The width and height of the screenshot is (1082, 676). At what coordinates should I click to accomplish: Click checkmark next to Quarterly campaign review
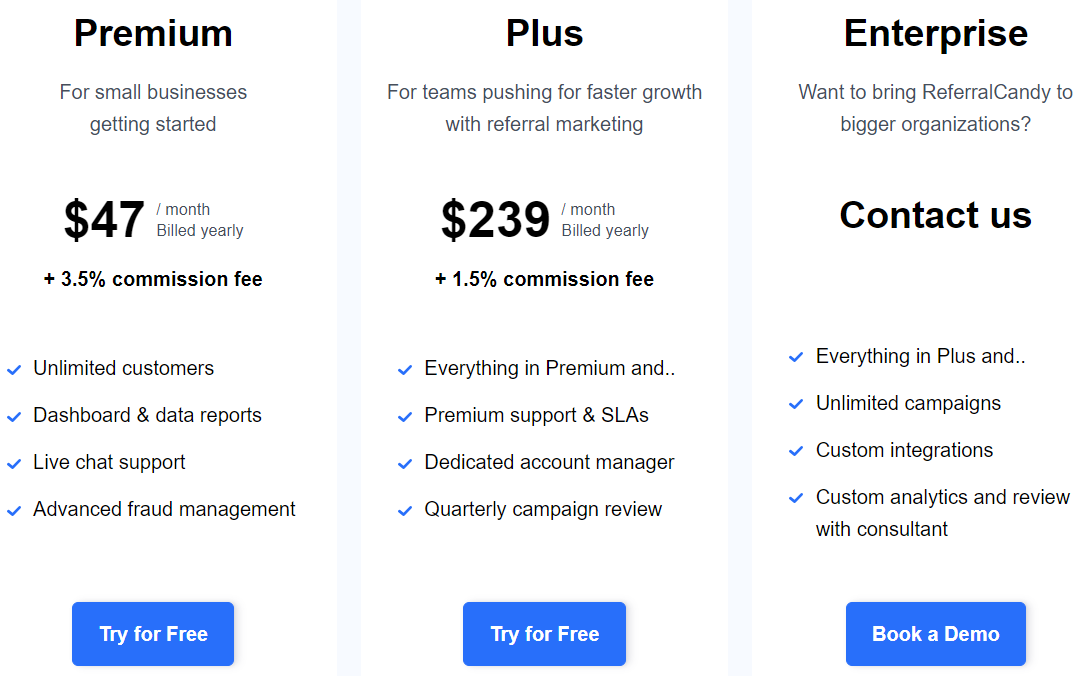(405, 511)
